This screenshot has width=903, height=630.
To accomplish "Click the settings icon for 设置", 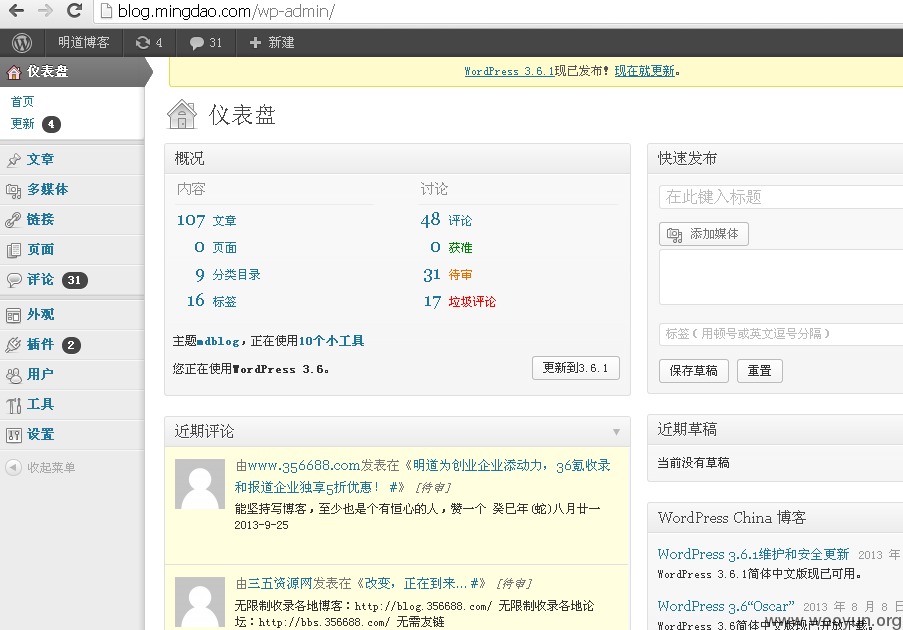I will pyautogui.click(x=14, y=435).
